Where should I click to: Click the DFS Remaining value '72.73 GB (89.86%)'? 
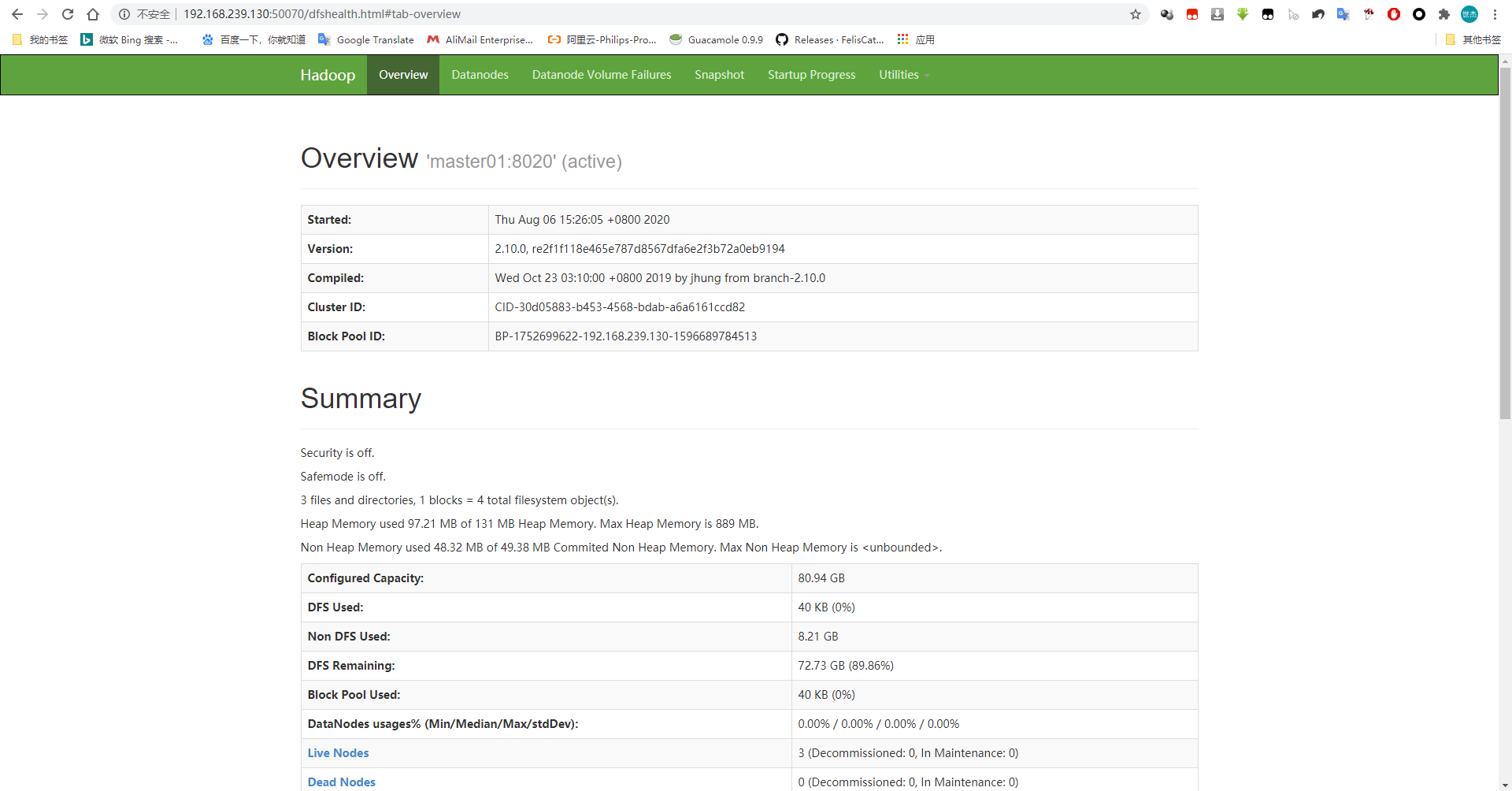[x=846, y=666]
